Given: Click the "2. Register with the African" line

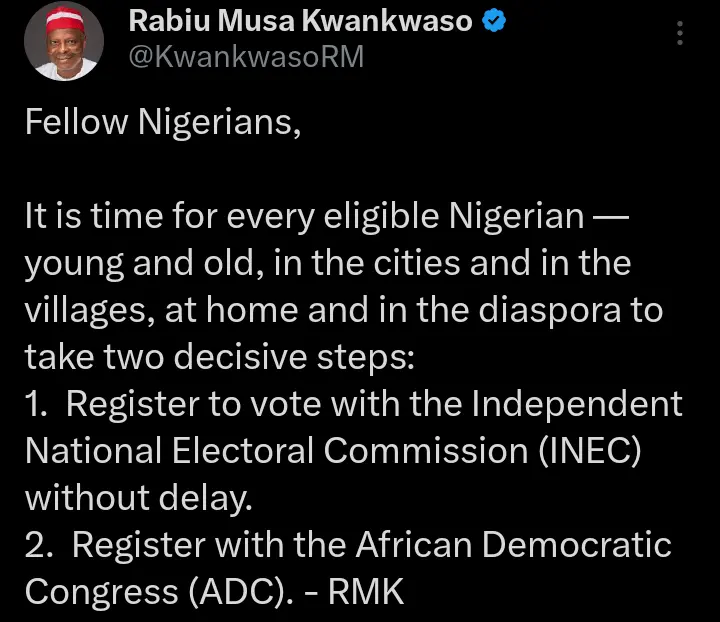Looking at the screenshot, I should coord(348,545).
